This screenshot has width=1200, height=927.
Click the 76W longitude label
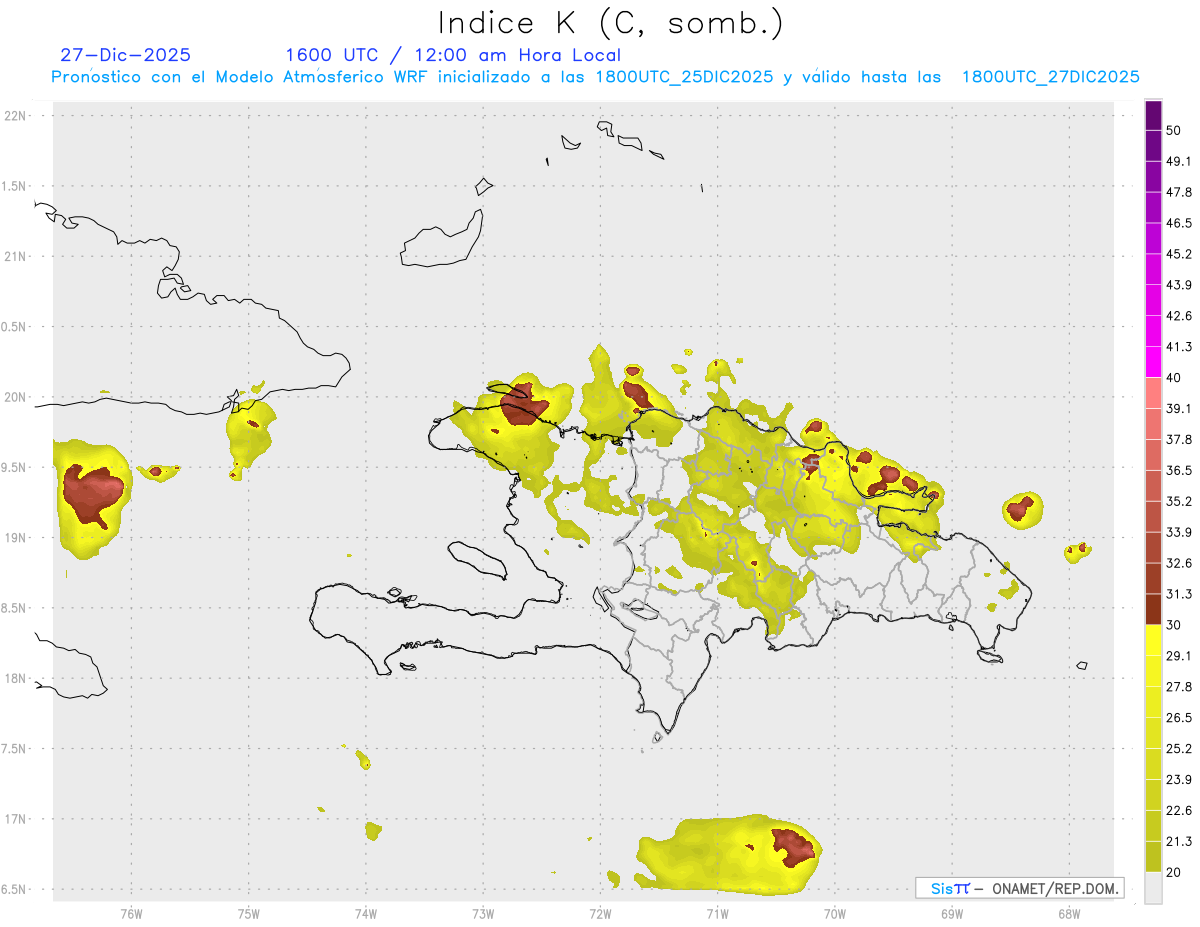(x=131, y=914)
